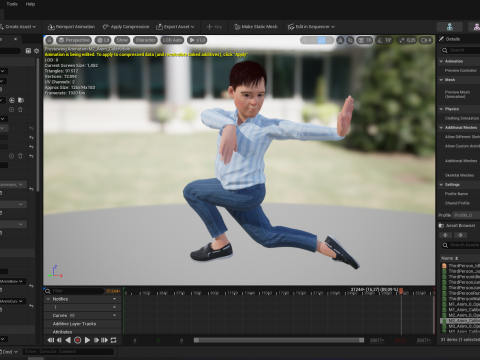Image resolution: width=480 pixels, height=360 pixels.
Task: Go back in Asset Browser history
Action: click(446, 235)
